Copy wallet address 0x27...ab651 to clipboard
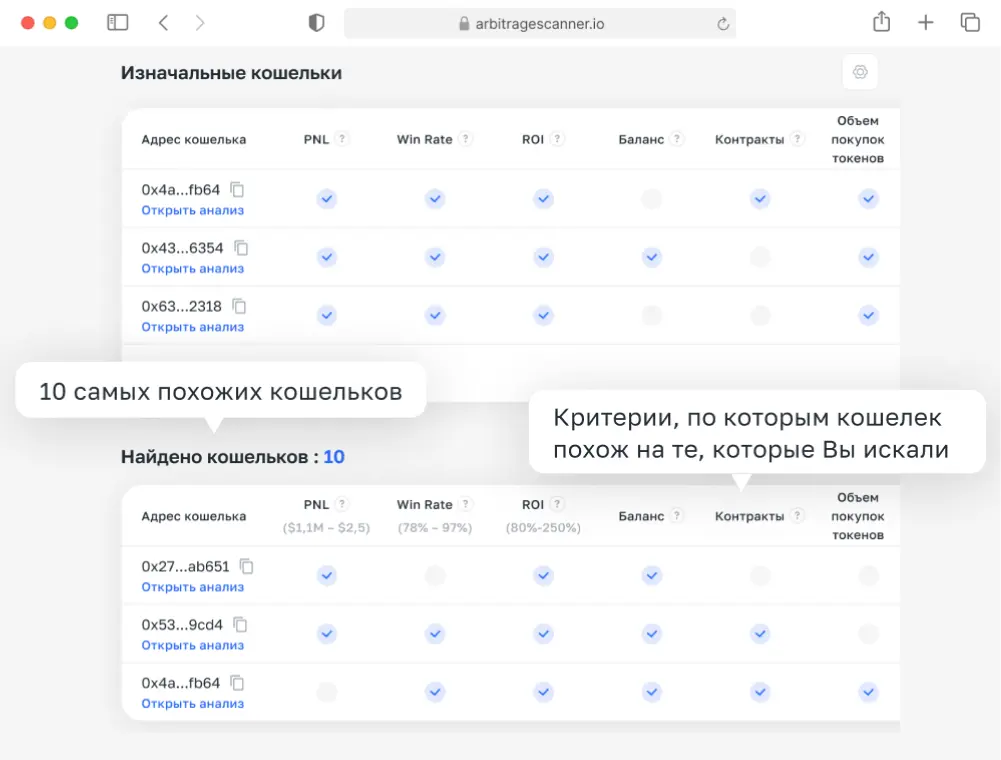The image size is (1001, 760). 248,566
